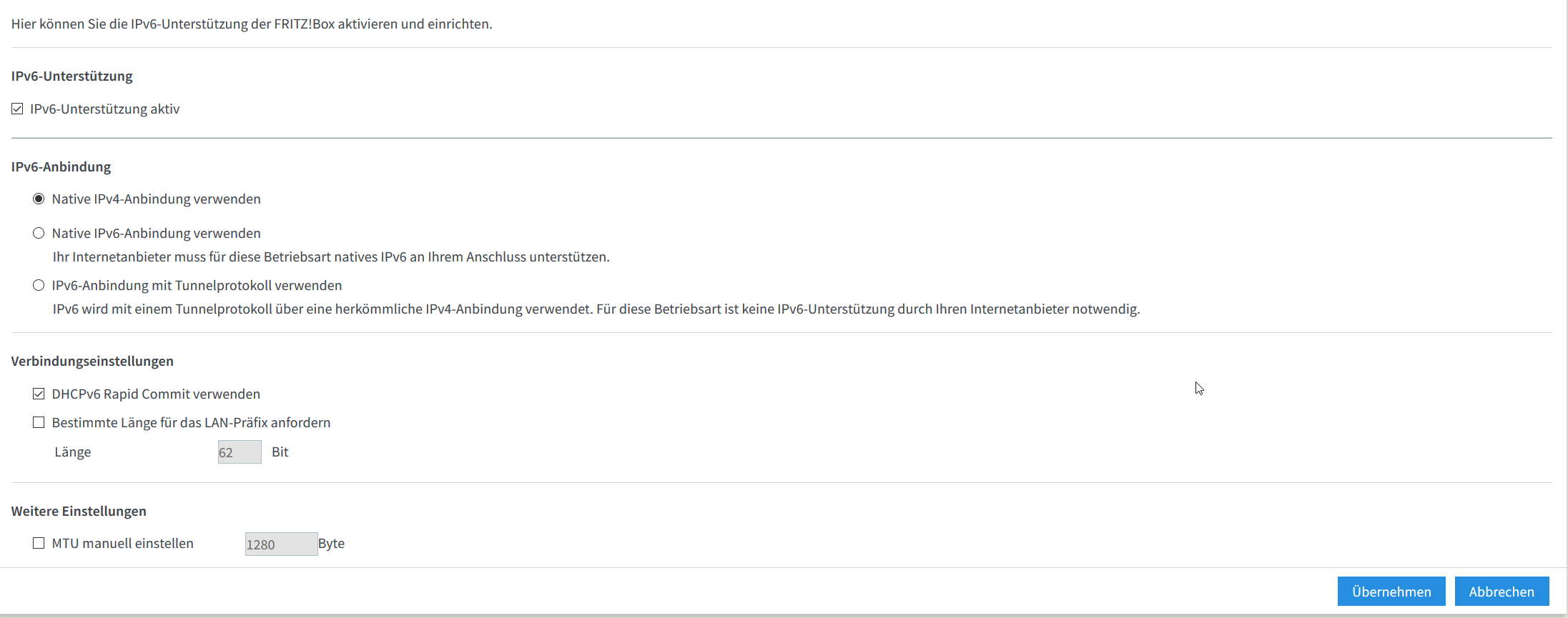1568x618 pixels.
Task: Enable Bestimmte Länge für LAN-Präfix checkbox
Action: point(39,422)
